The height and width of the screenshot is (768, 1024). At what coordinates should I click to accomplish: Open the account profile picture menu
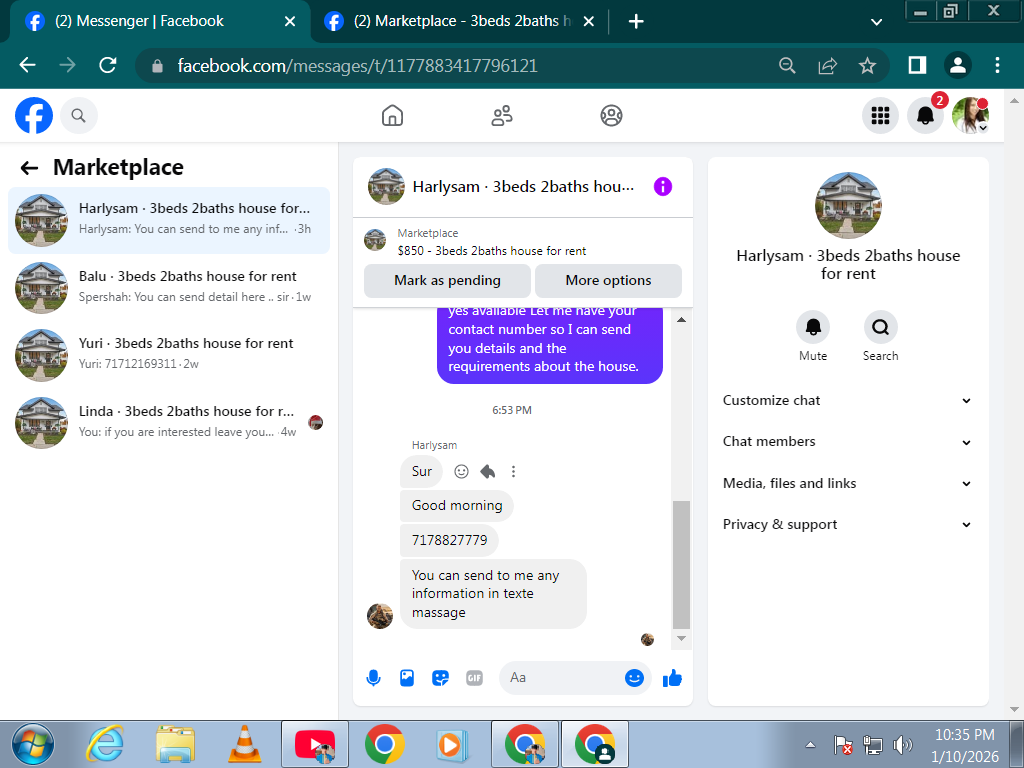pos(970,116)
